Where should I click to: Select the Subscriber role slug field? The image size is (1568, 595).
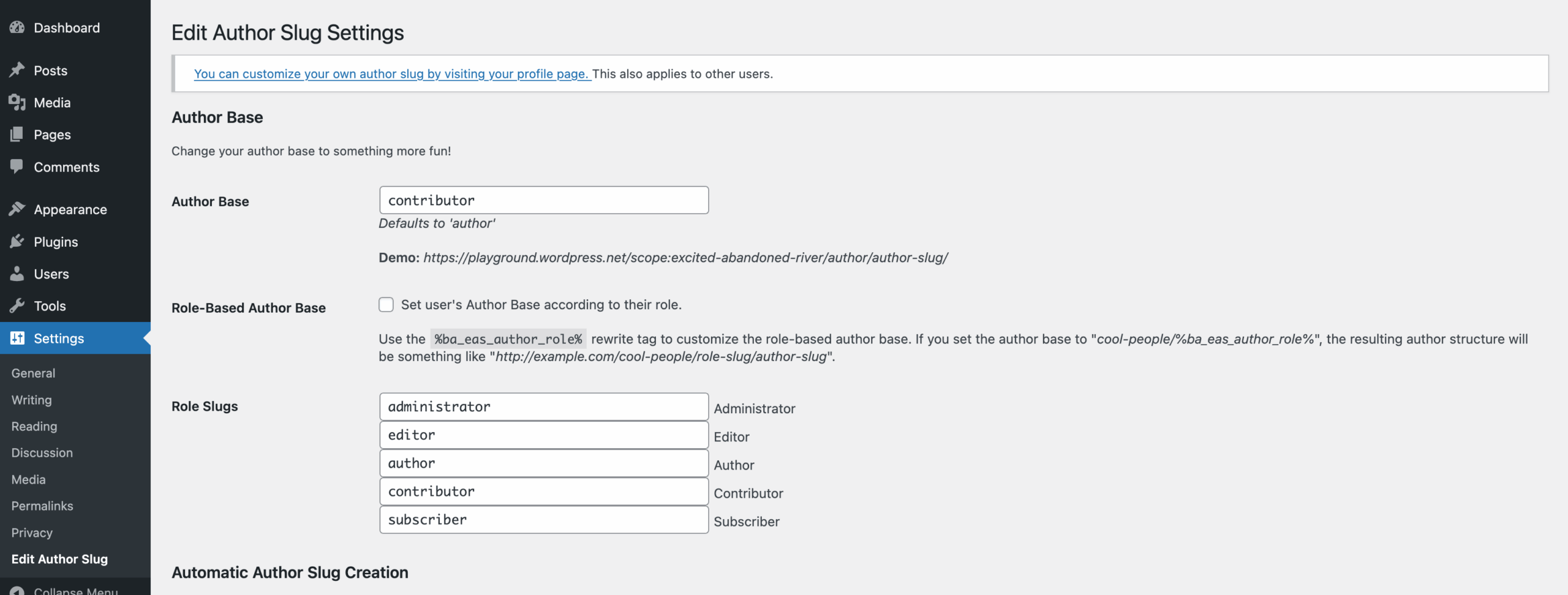tap(543, 519)
